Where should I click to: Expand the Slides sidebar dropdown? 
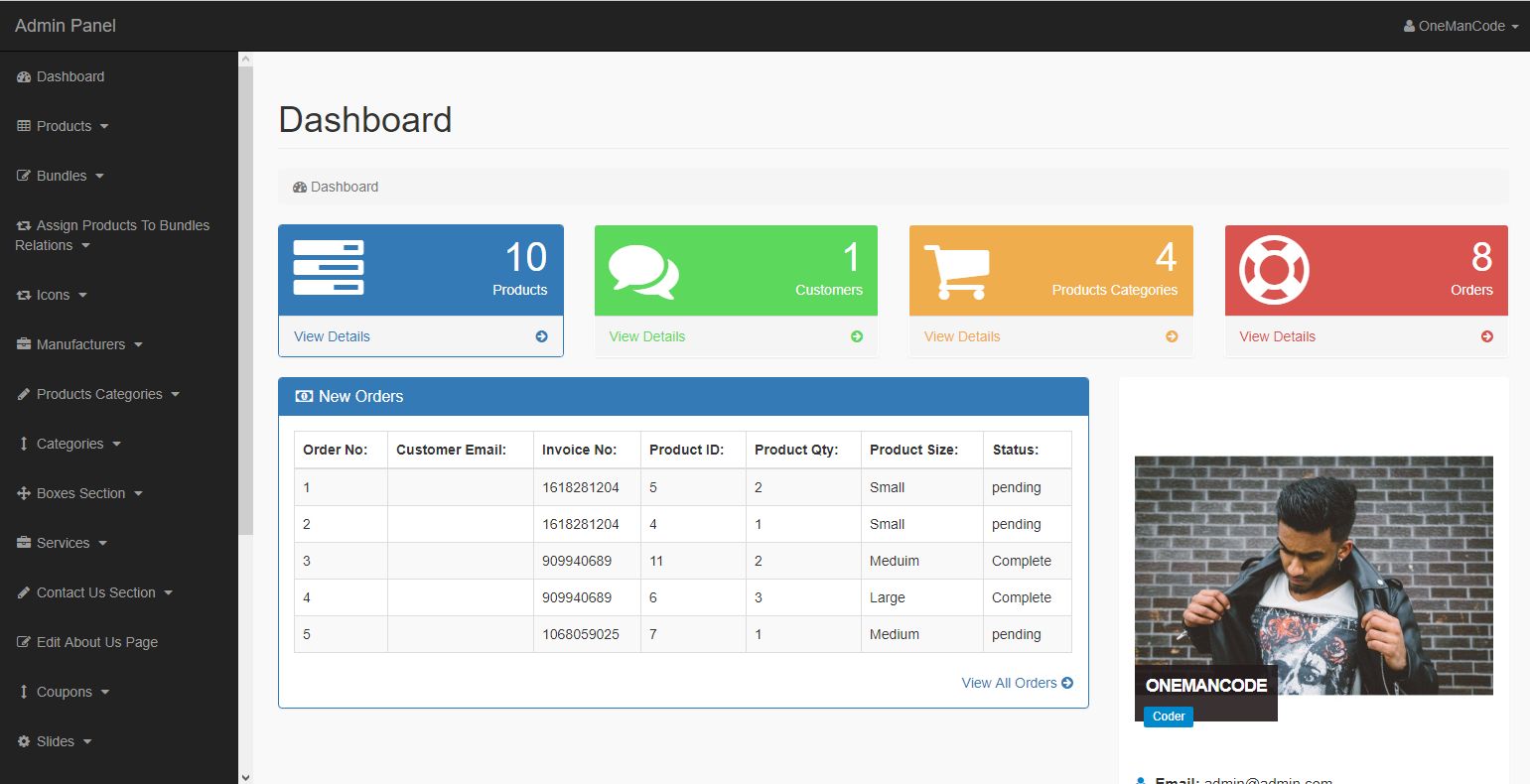click(x=55, y=741)
